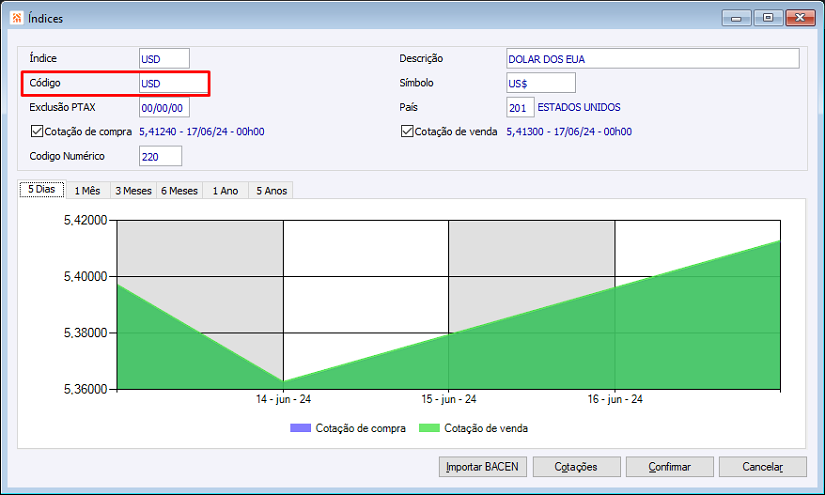This screenshot has height=495, width=825.
Task: Select the 5 Dias tab
Action: point(42,189)
